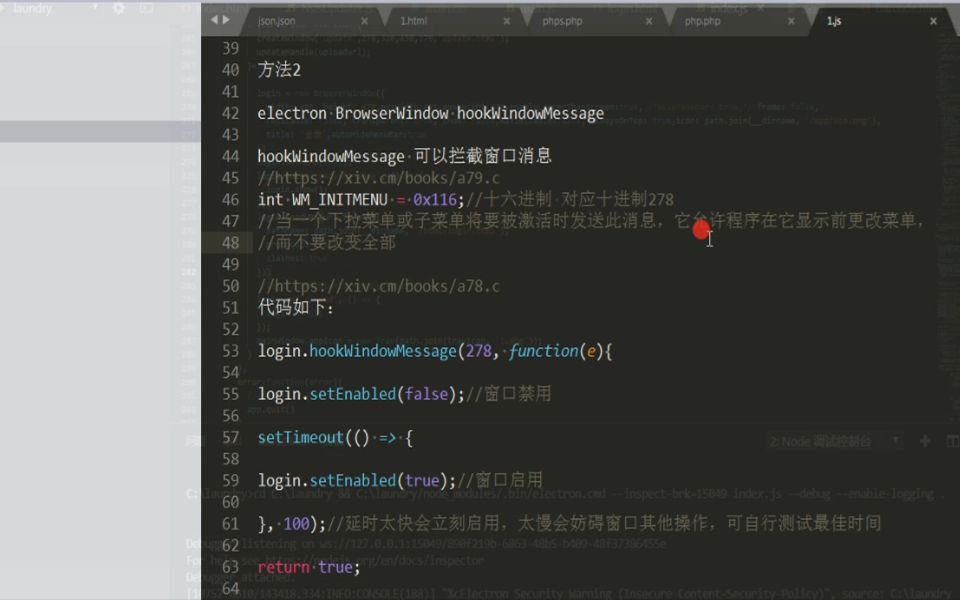The image size is (960, 600).
Task: Close the json.json tab with its X
Action: (x=365, y=20)
